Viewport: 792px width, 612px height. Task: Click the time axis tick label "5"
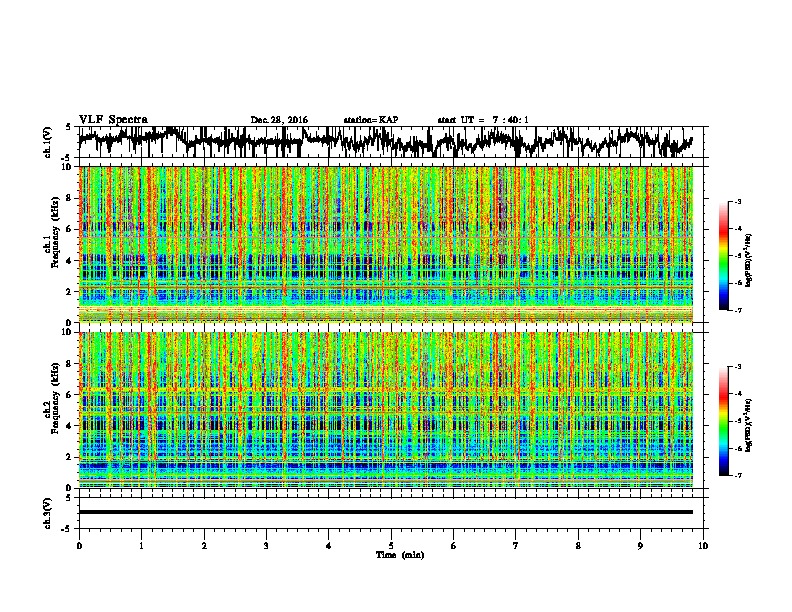pyautogui.click(x=391, y=546)
